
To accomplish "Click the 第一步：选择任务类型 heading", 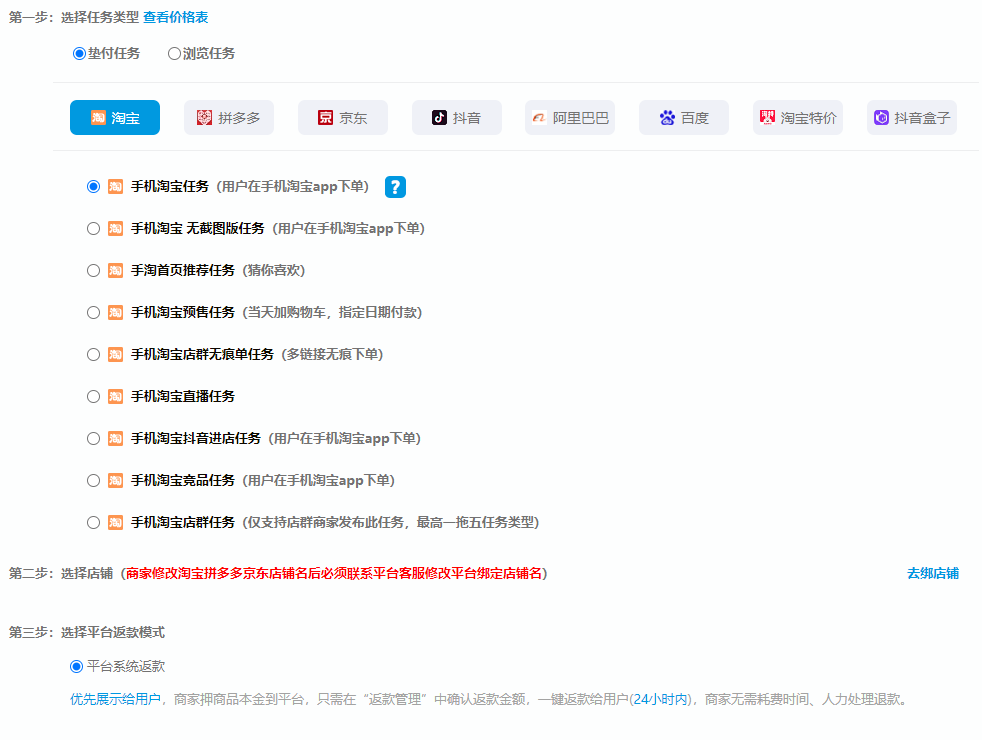I will click(x=74, y=18).
